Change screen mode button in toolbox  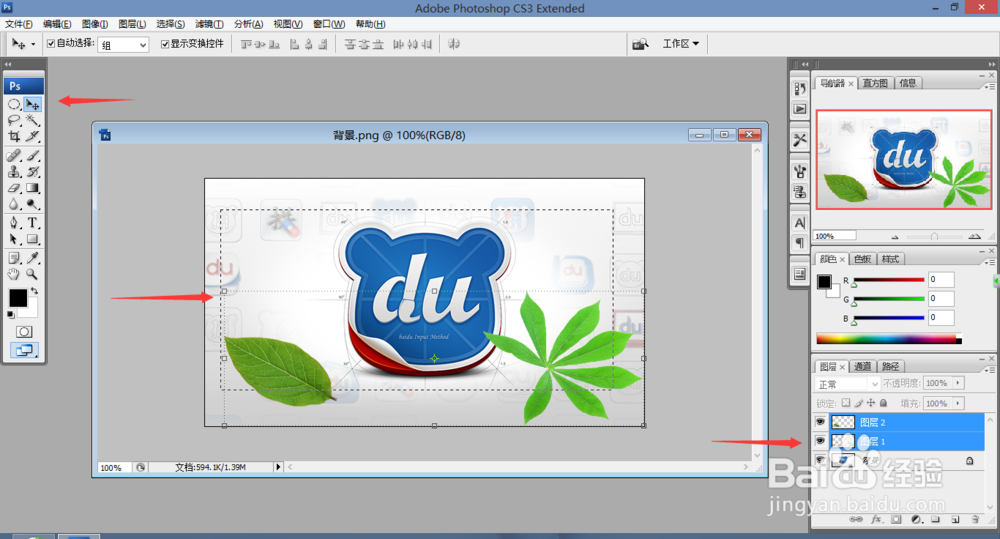24,350
